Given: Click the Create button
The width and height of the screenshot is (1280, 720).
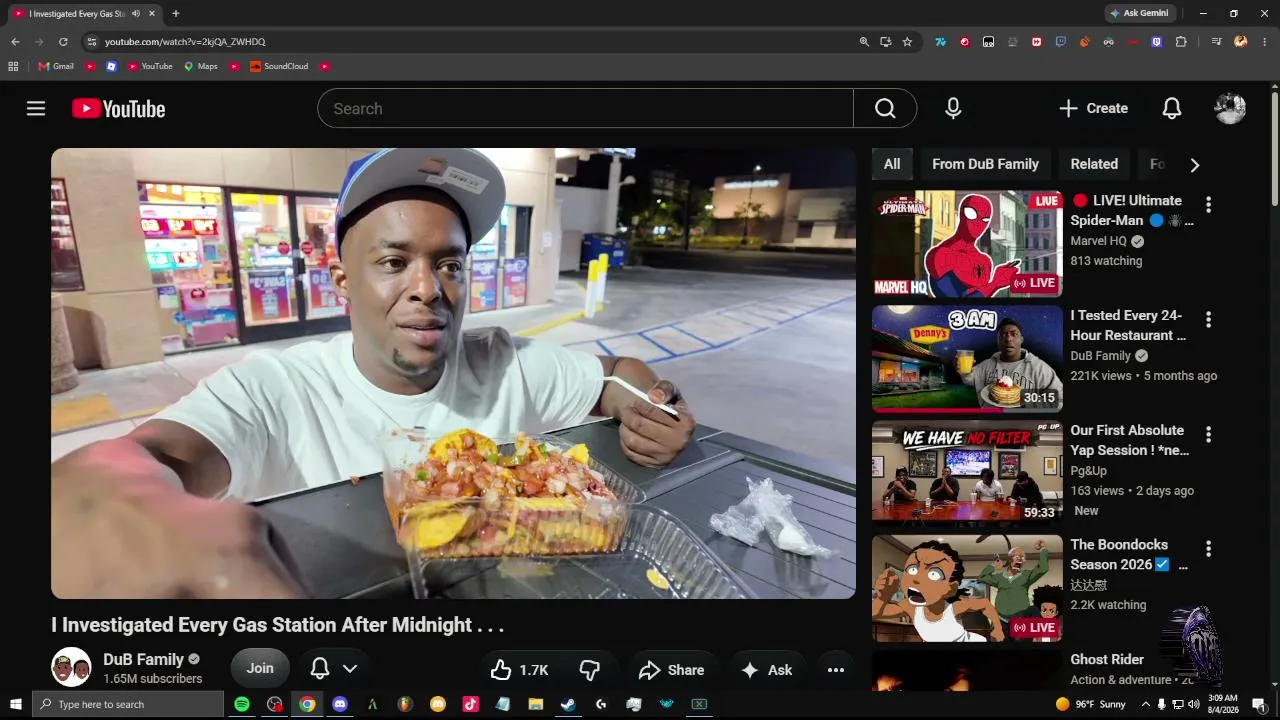Looking at the screenshot, I should coord(1093,108).
